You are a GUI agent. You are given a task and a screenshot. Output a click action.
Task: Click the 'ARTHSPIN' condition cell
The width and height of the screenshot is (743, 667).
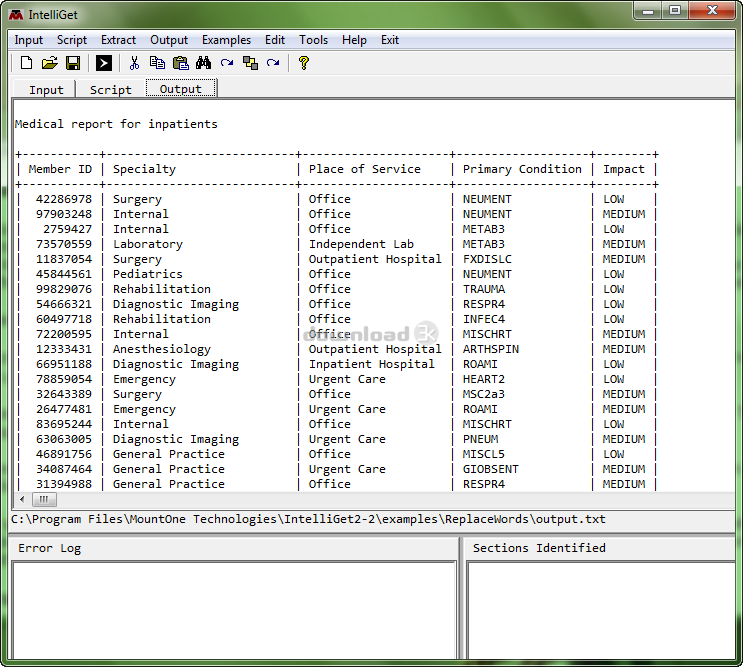(490, 349)
